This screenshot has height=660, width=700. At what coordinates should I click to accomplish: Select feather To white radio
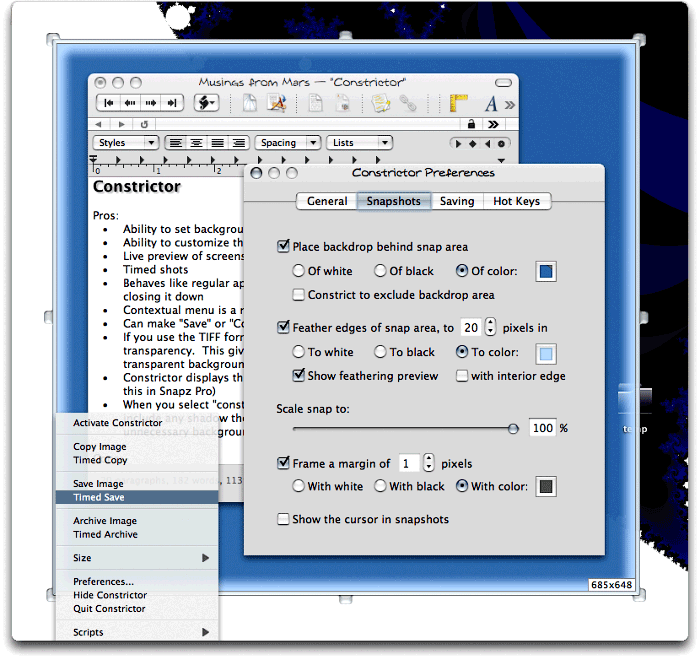tap(298, 352)
